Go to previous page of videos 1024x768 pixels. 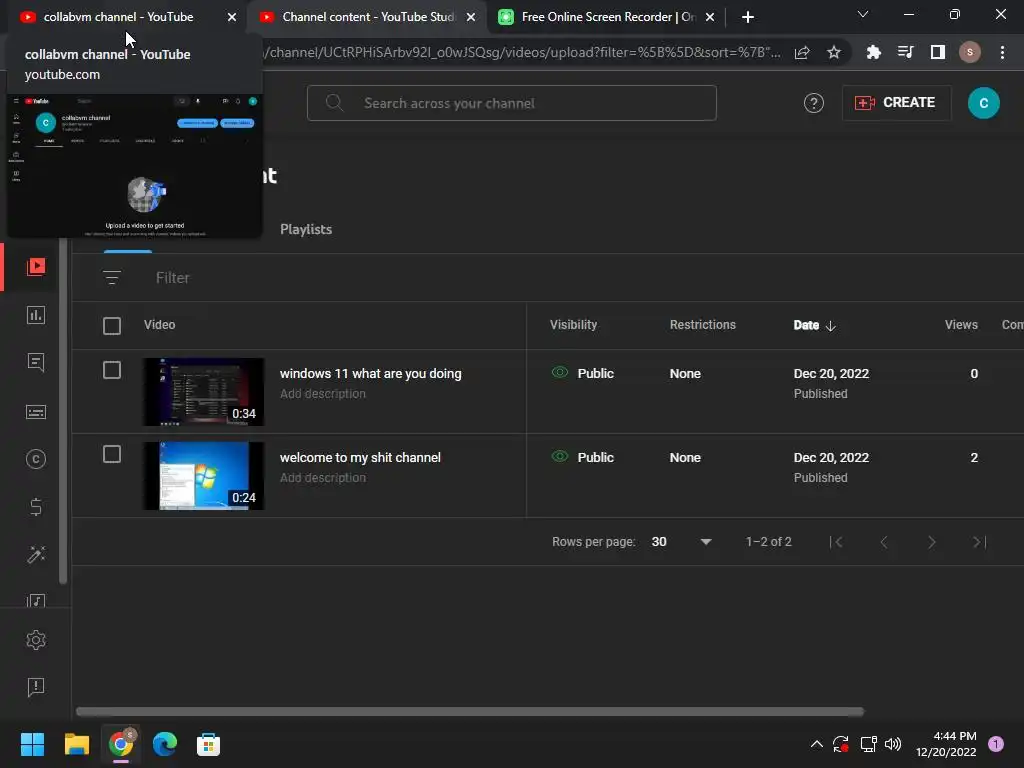(884, 542)
